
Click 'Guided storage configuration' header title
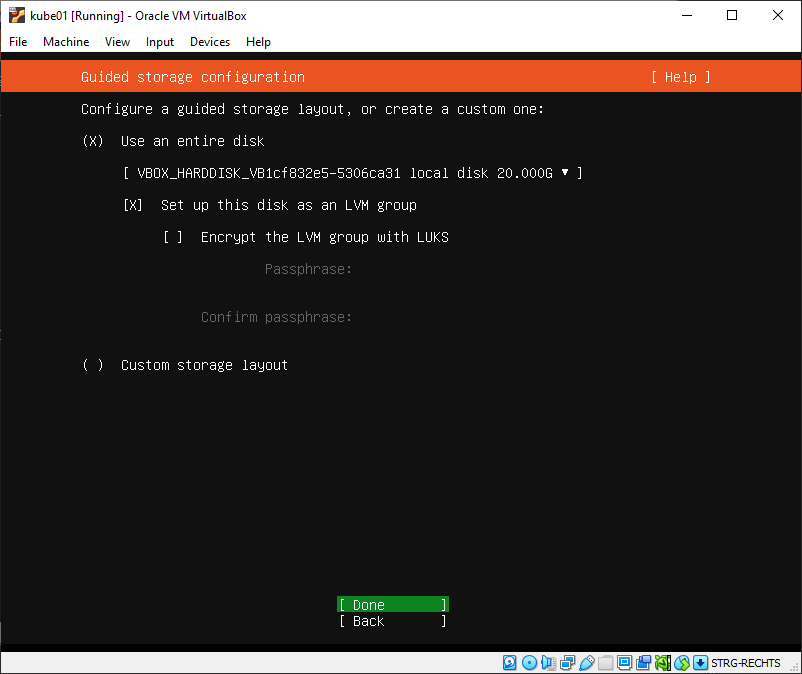[193, 77]
